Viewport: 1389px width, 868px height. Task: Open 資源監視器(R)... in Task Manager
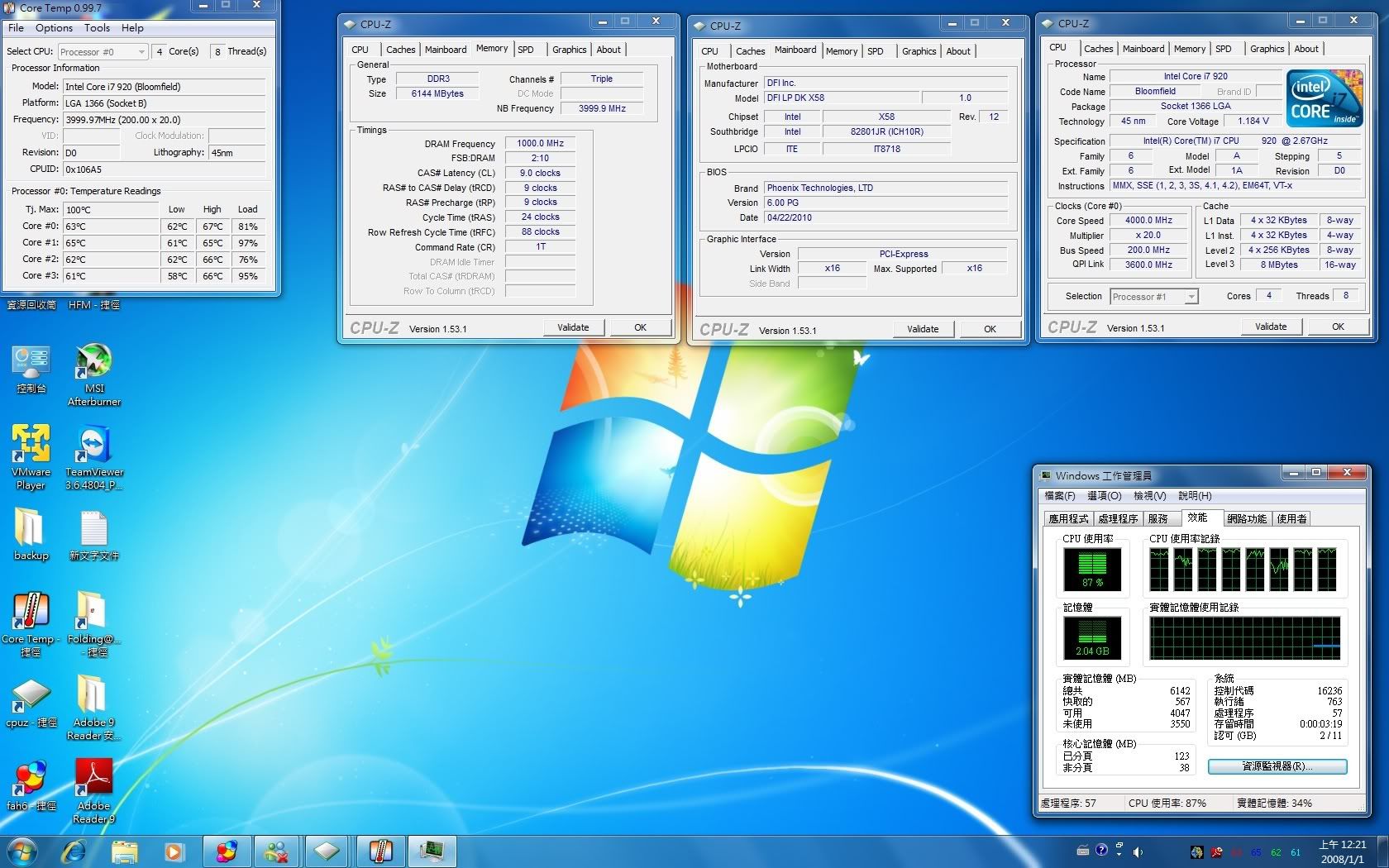(x=1277, y=766)
